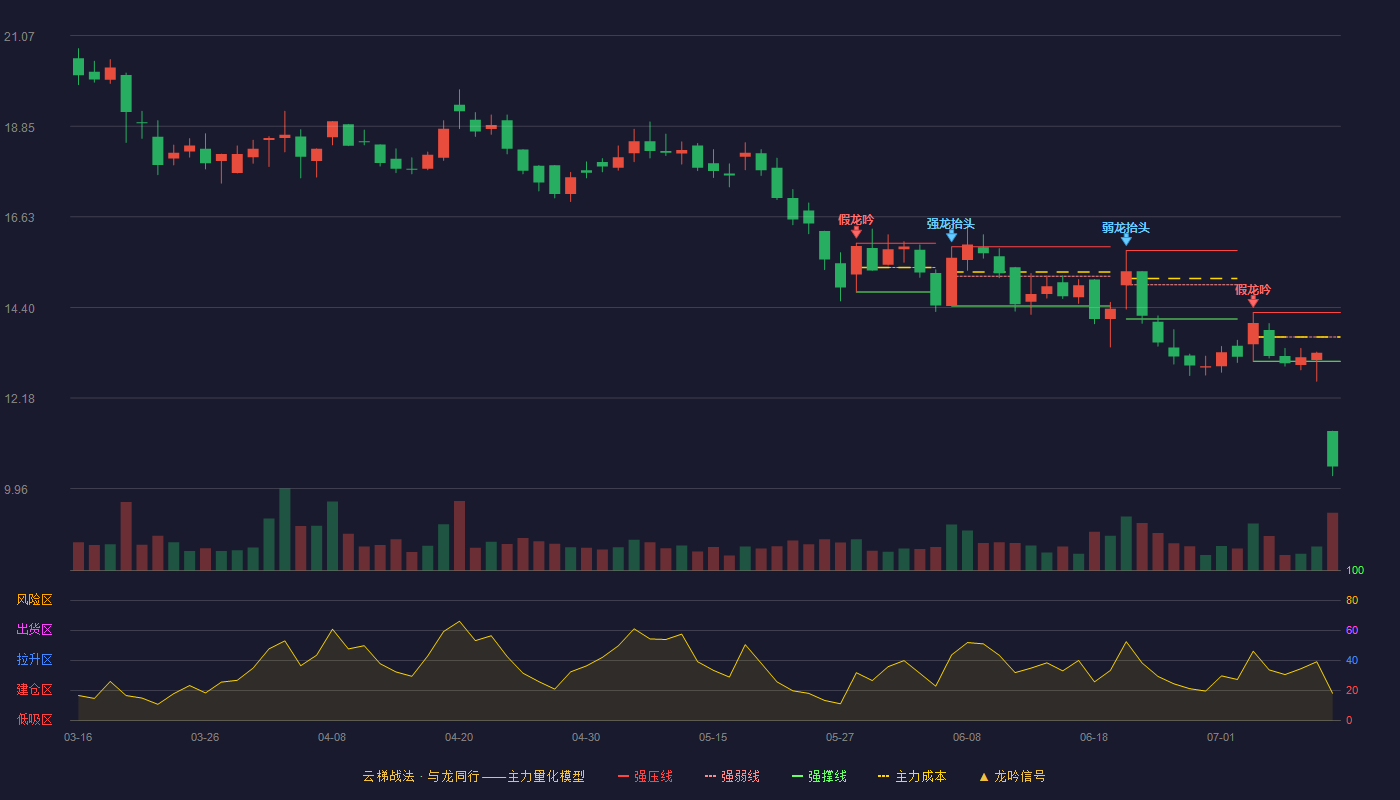Screen dimensions: 1400x800
Task: Click the 风险区 zone label
Action: (34, 600)
